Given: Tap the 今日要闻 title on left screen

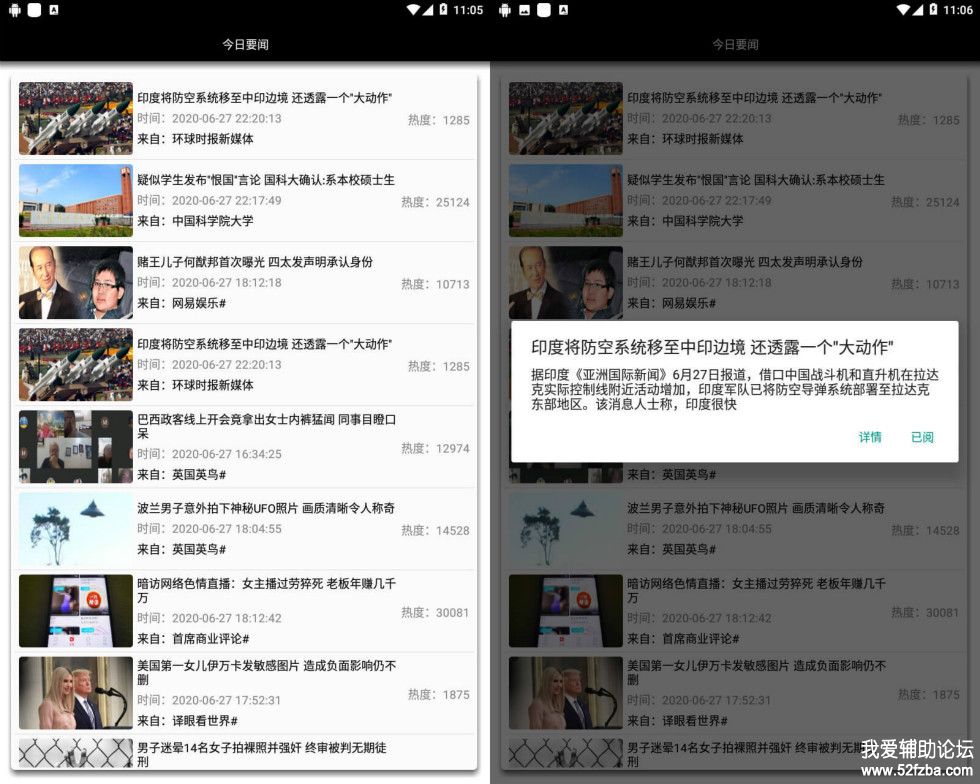Looking at the screenshot, I should pyautogui.click(x=245, y=44).
